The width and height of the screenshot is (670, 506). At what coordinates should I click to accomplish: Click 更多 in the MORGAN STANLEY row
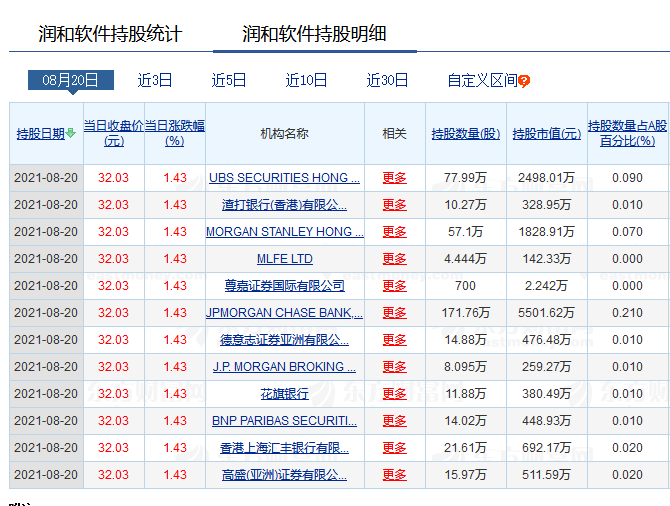point(394,232)
